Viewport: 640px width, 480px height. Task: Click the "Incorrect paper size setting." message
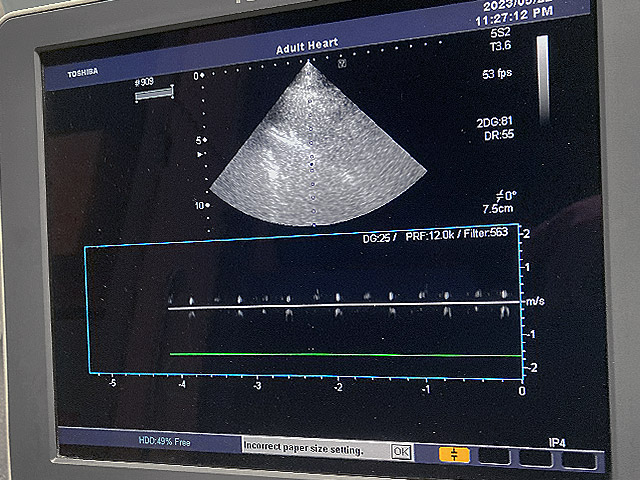point(303,447)
